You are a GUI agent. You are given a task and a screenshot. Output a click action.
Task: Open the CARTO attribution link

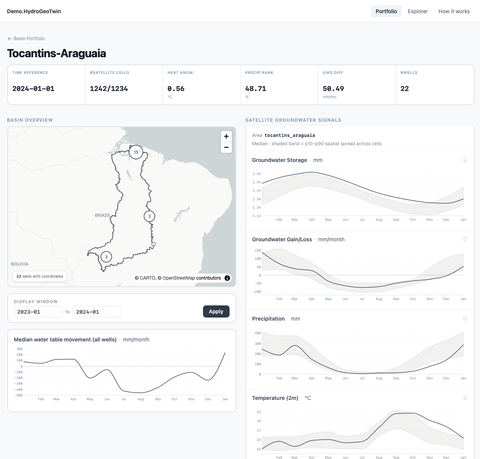(x=148, y=278)
